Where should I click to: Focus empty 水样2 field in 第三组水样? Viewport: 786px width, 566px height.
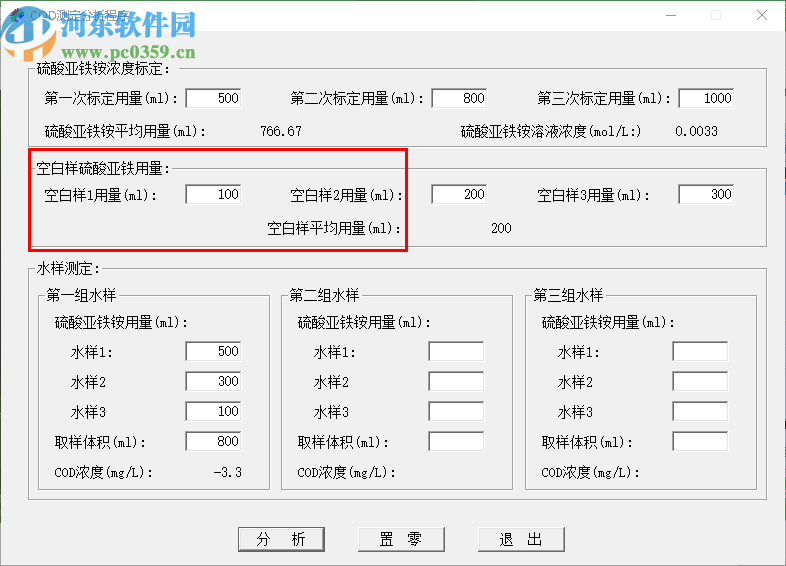click(700, 382)
